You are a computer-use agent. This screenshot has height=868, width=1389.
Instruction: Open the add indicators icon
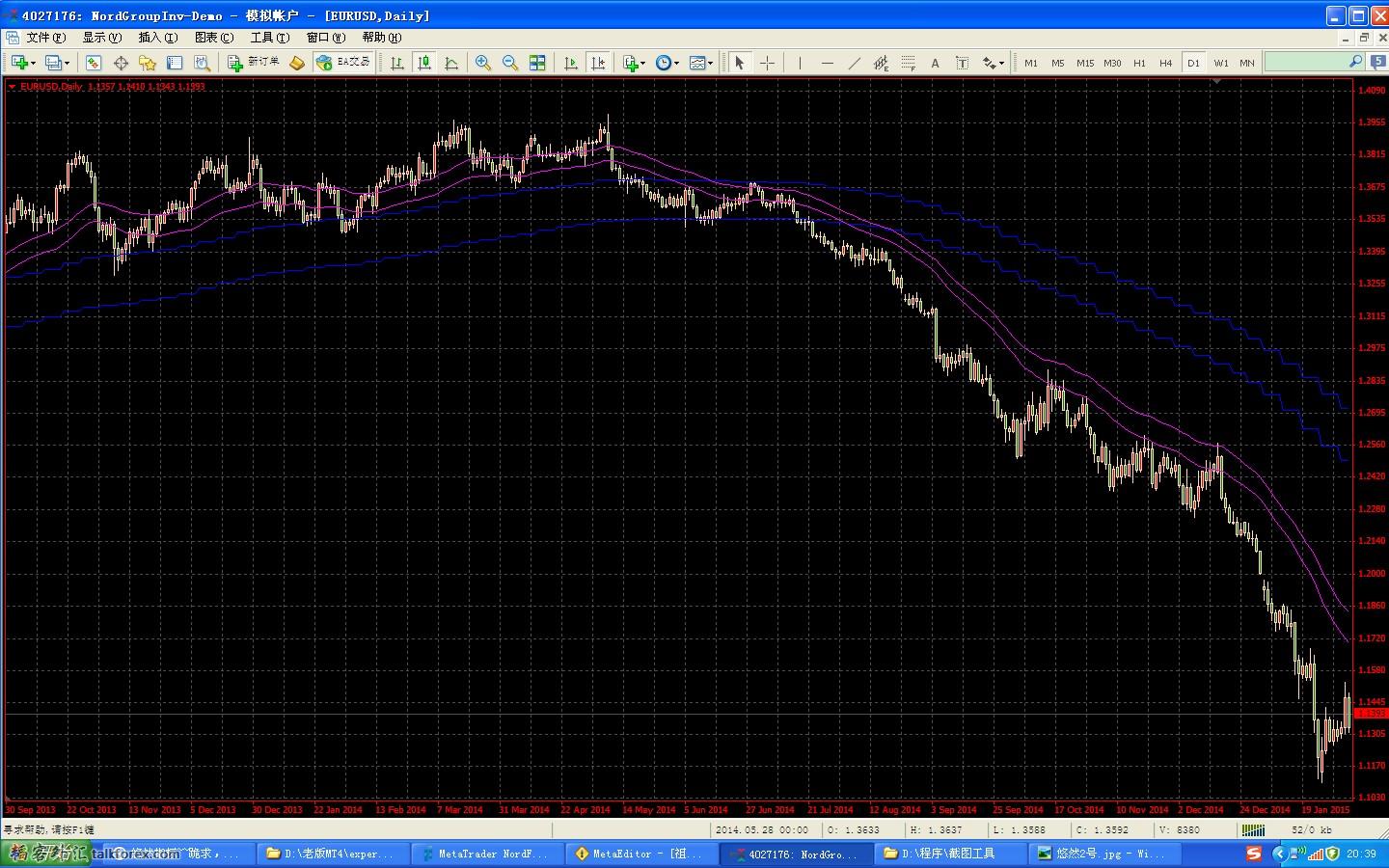(x=630, y=63)
